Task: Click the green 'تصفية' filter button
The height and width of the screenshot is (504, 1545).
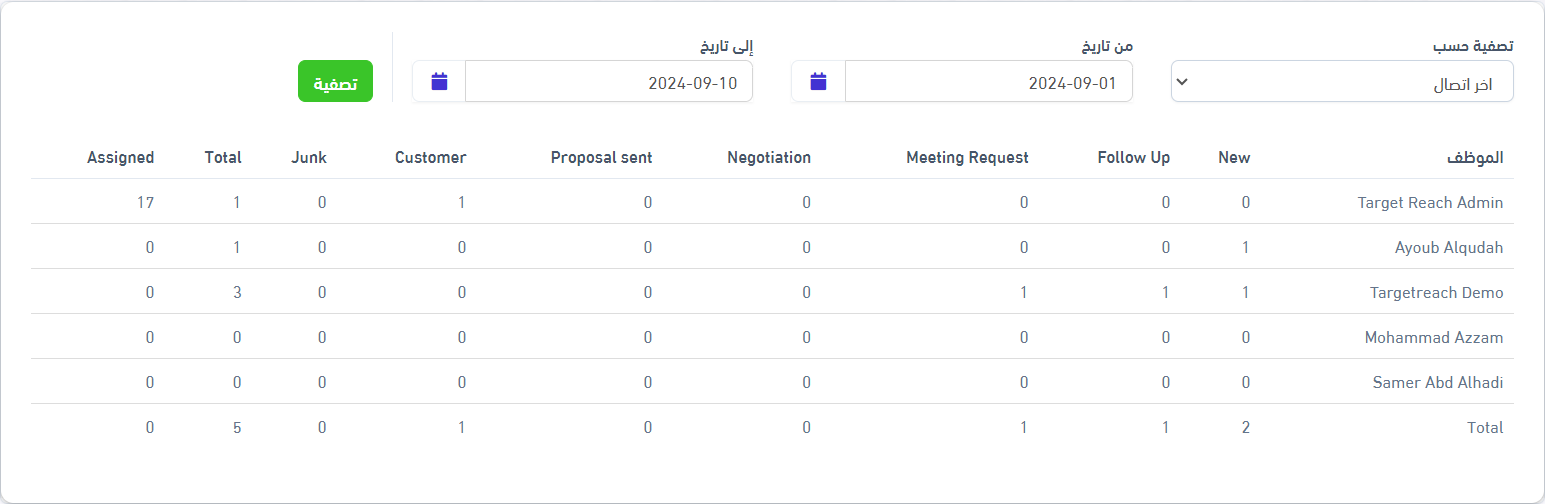Action: (x=335, y=82)
